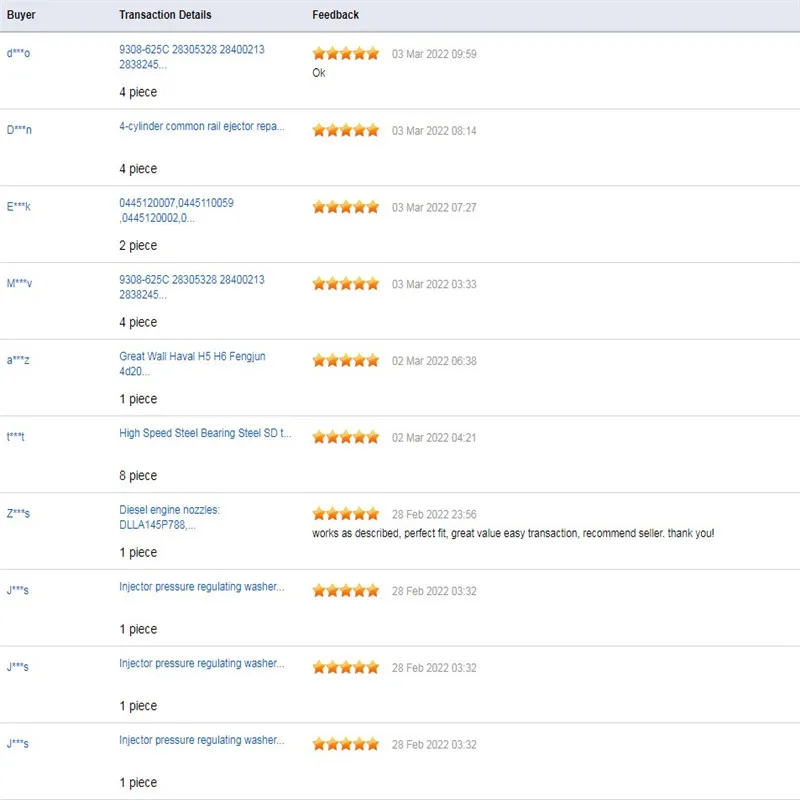Click the star rating in the last J***s row
This screenshot has width=800, height=800.
[345, 744]
